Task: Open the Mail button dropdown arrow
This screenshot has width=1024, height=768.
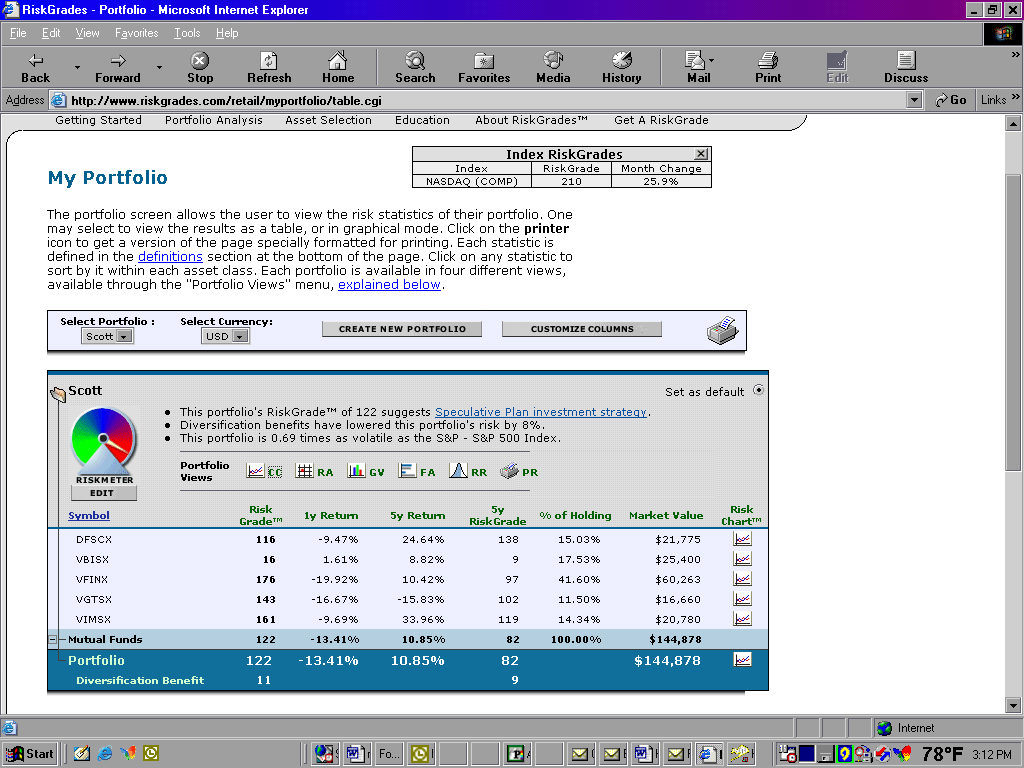Action: (x=711, y=60)
